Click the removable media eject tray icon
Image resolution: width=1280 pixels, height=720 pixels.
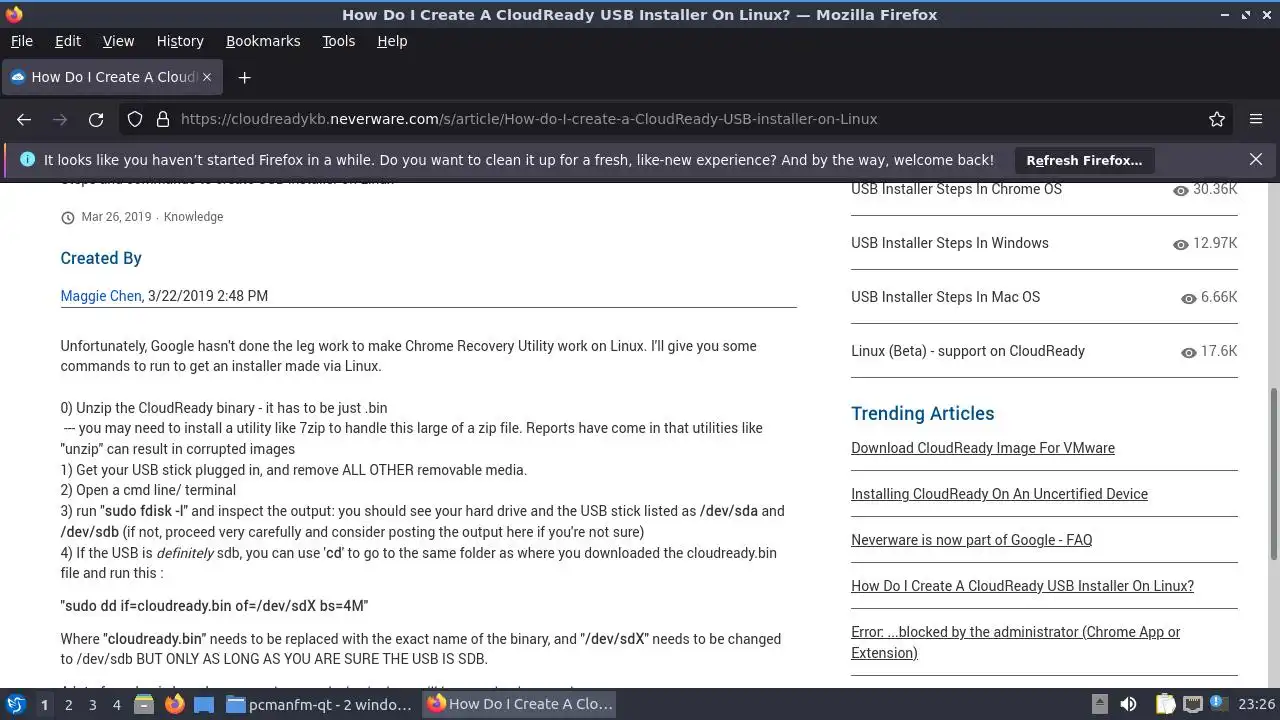pyautogui.click(x=1099, y=704)
